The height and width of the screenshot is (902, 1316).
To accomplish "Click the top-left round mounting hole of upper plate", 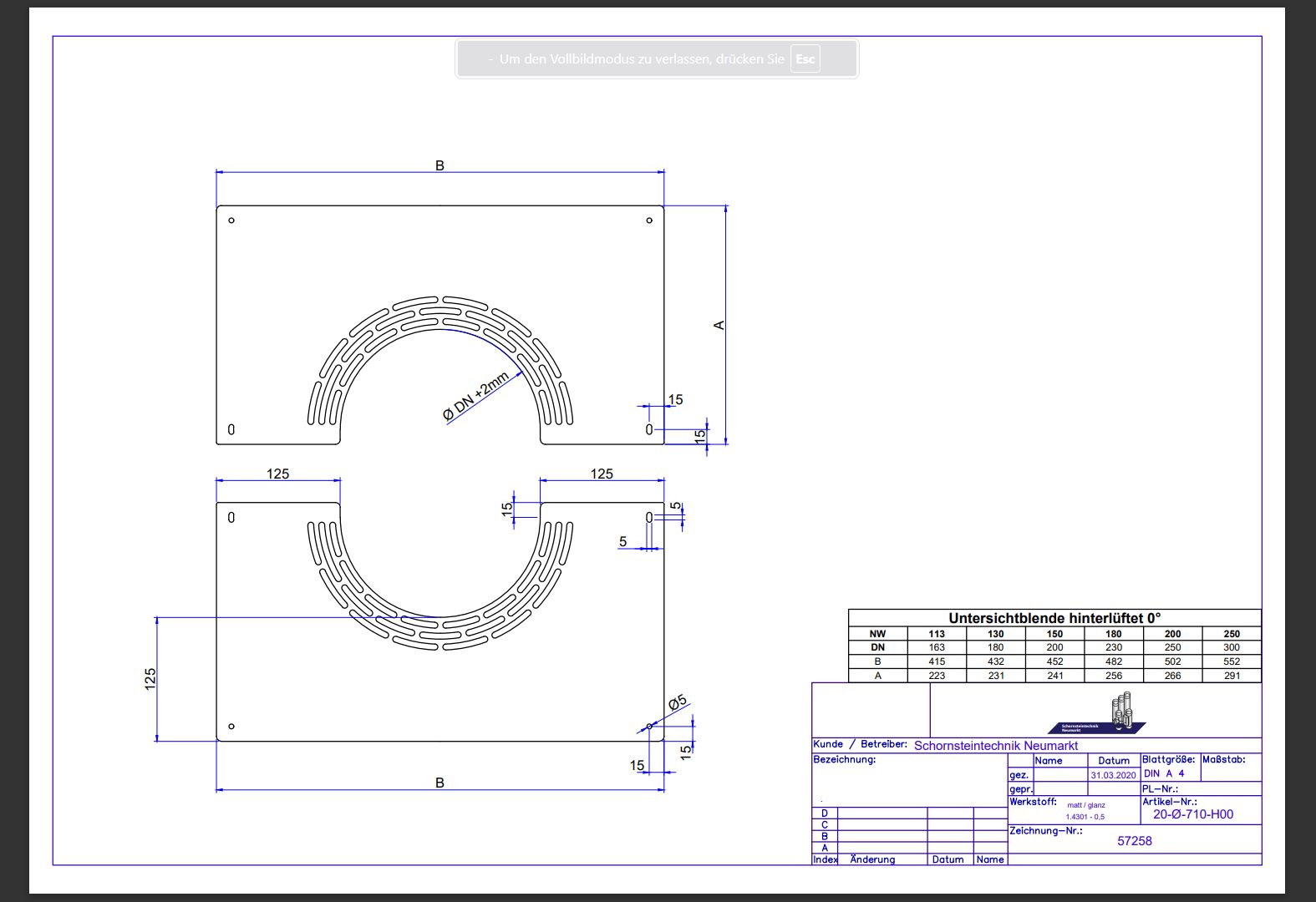I will coord(231,220).
